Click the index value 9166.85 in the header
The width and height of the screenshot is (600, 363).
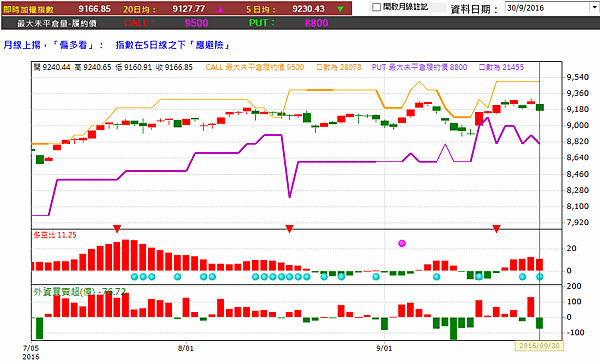pyautogui.click(x=95, y=9)
